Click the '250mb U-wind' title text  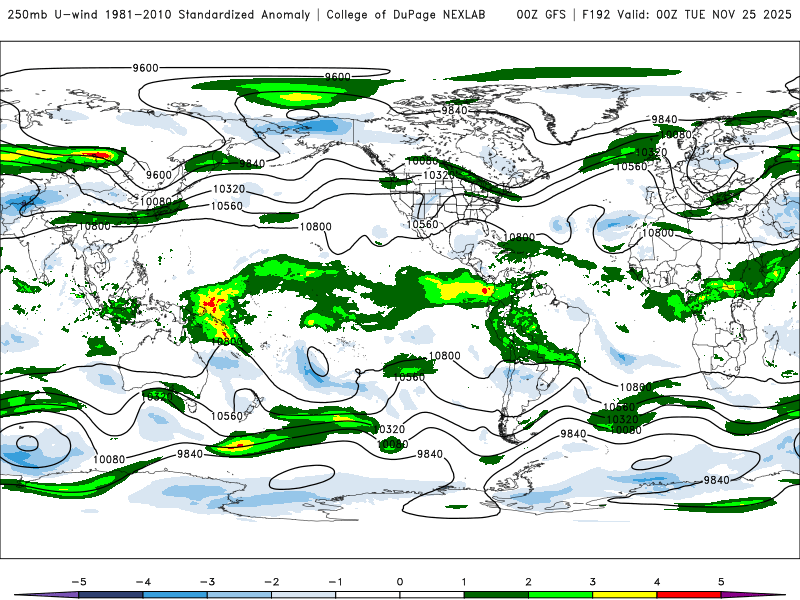pos(53,14)
